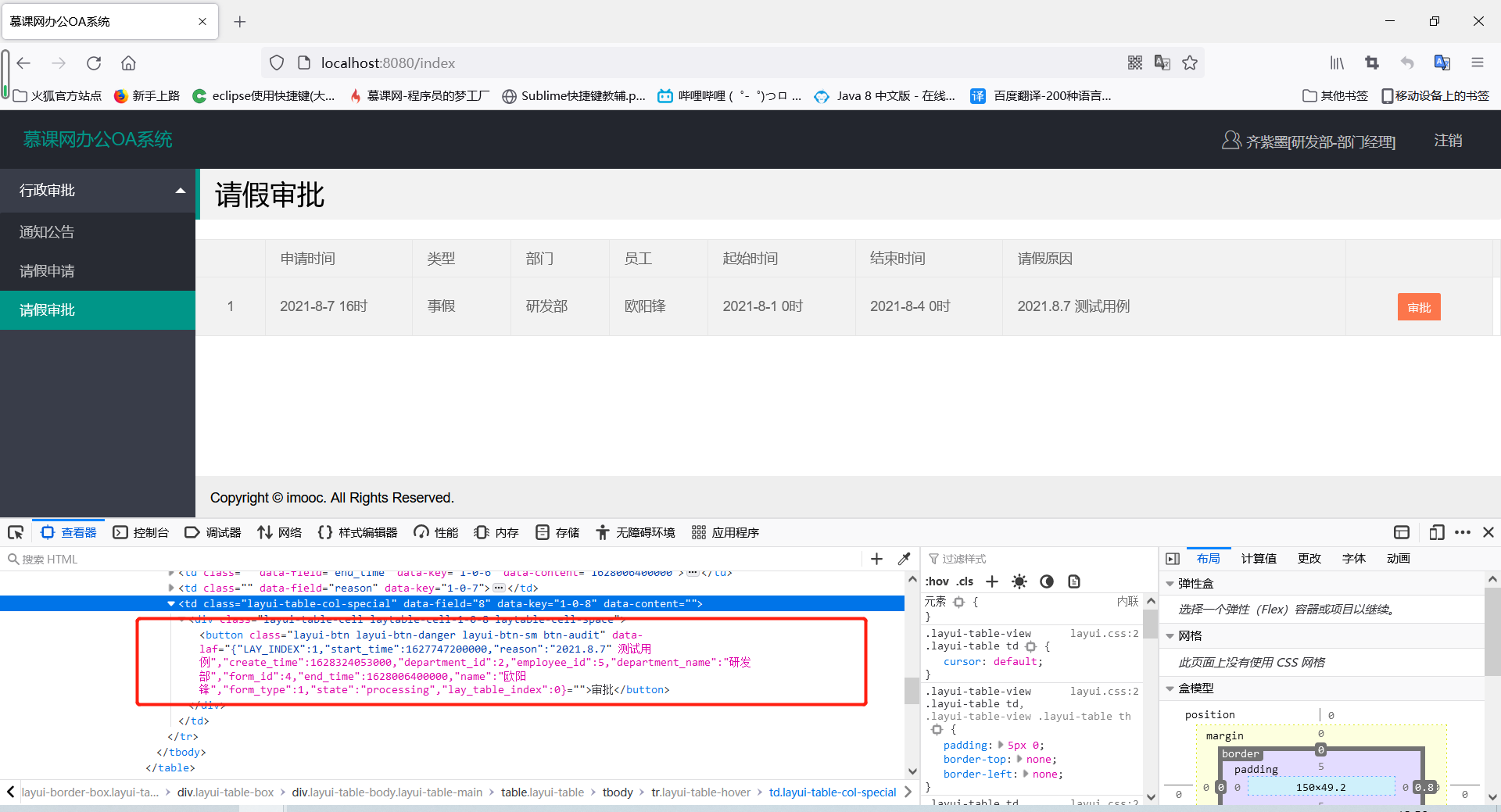The height and width of the screenshot is (812, 1501).
Task: Toggle light color scheme simulation
Action: pos(1019,581)
